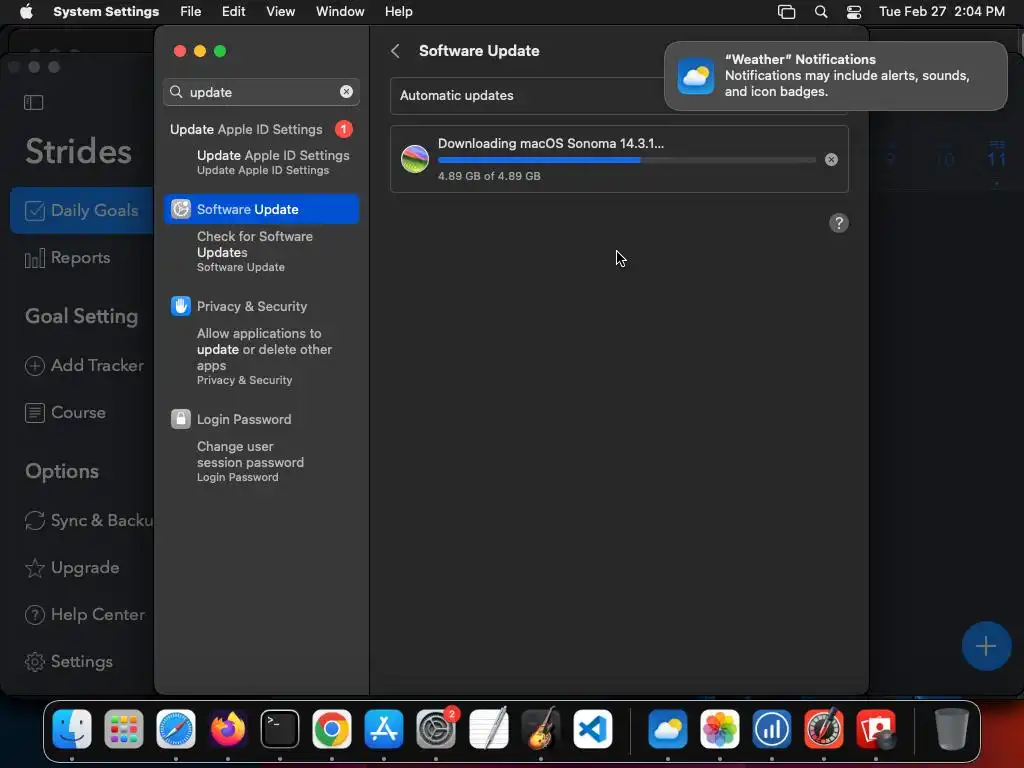Select Allow applications to update or delete result

pyautogui.click(x=261, y=357)
